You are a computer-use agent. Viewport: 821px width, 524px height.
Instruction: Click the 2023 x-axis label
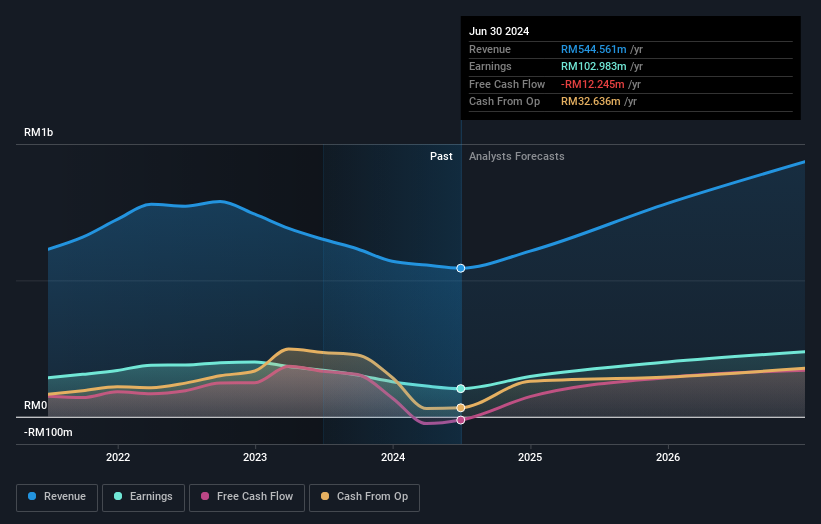[x=255, y=457]
